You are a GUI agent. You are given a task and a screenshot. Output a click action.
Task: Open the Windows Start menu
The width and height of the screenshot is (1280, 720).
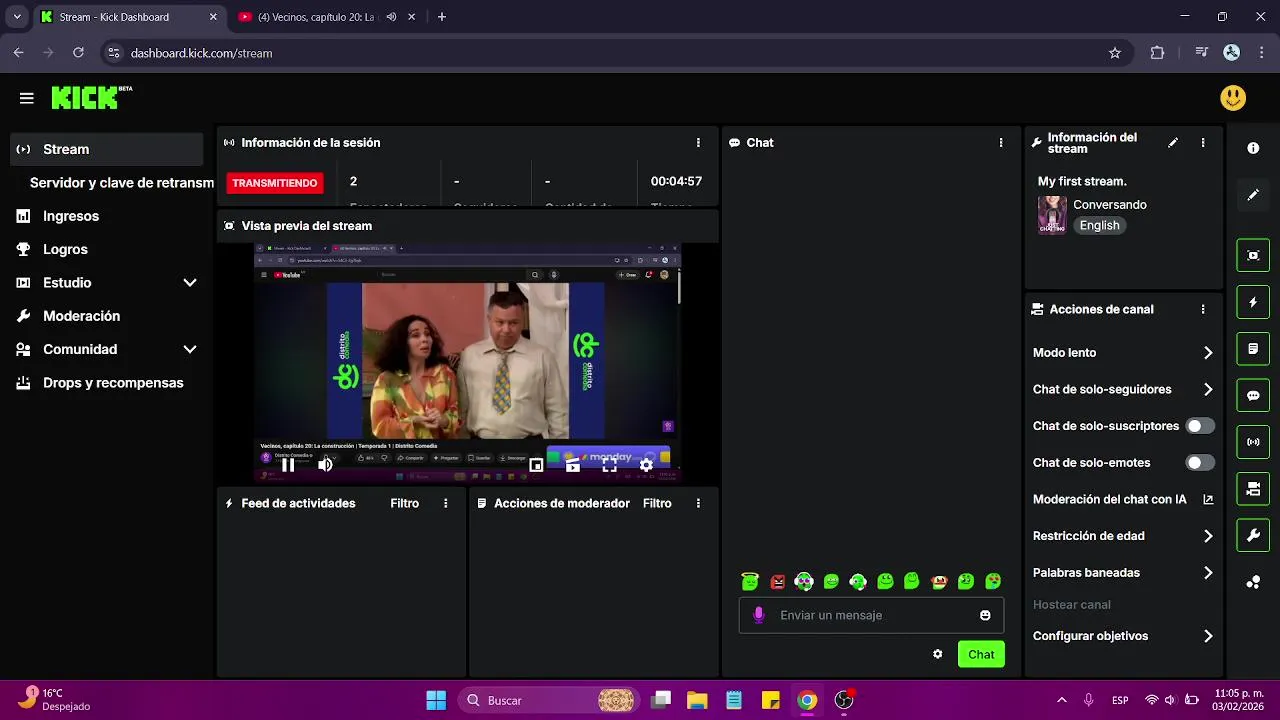point(436,700)
